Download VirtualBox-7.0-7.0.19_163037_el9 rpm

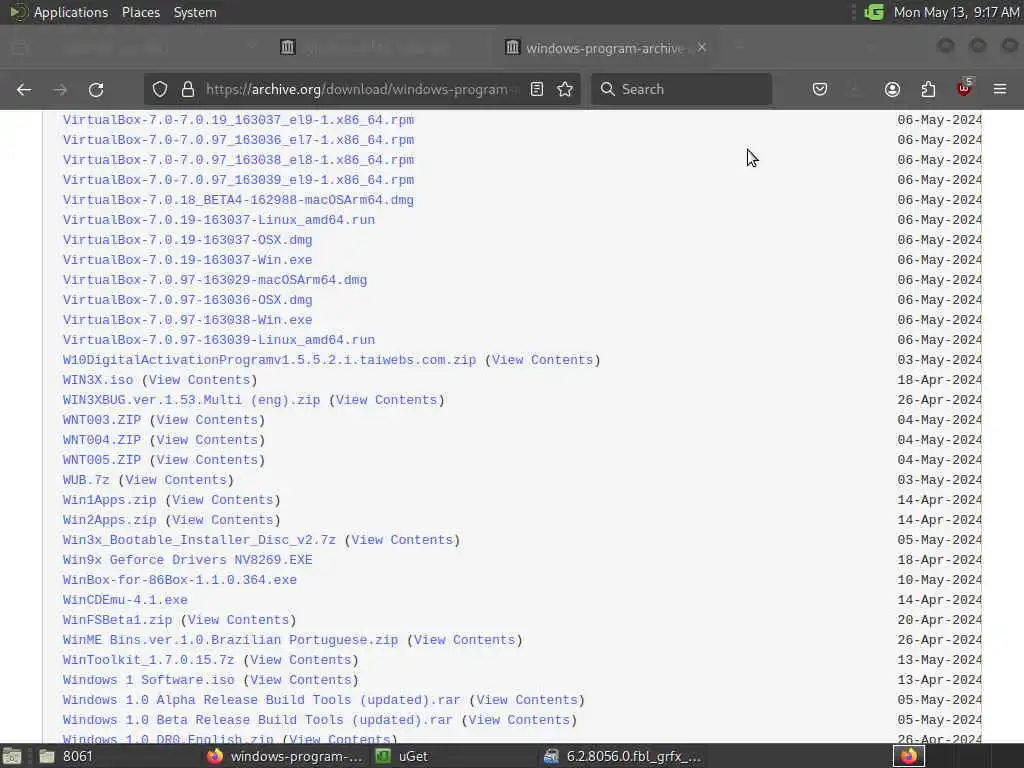pyautogui.click(x=238, y=120)
